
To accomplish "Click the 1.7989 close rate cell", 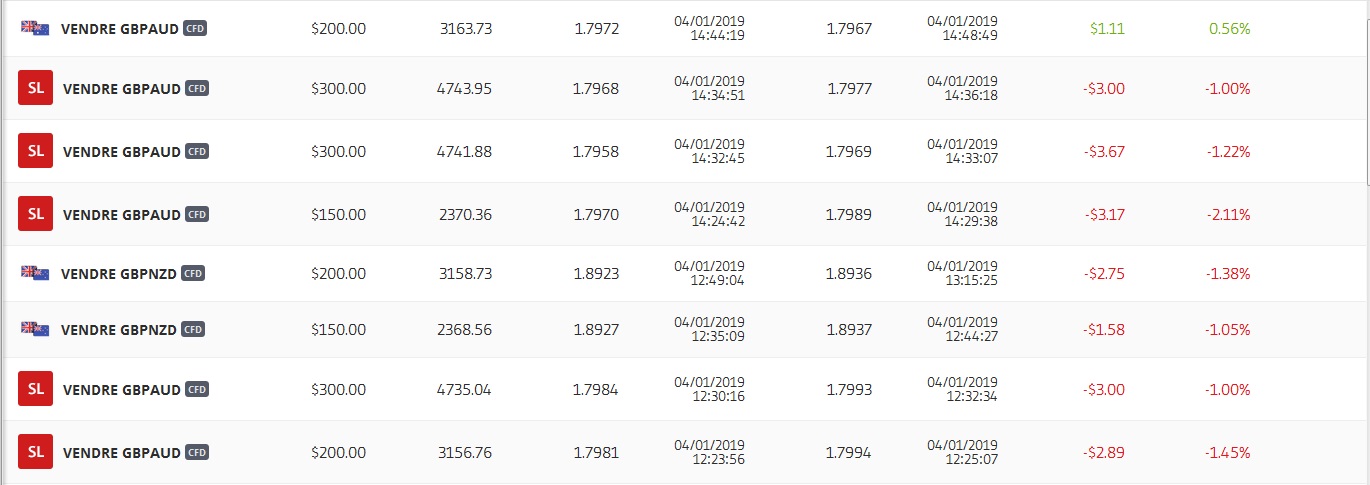I will (849, 214).
